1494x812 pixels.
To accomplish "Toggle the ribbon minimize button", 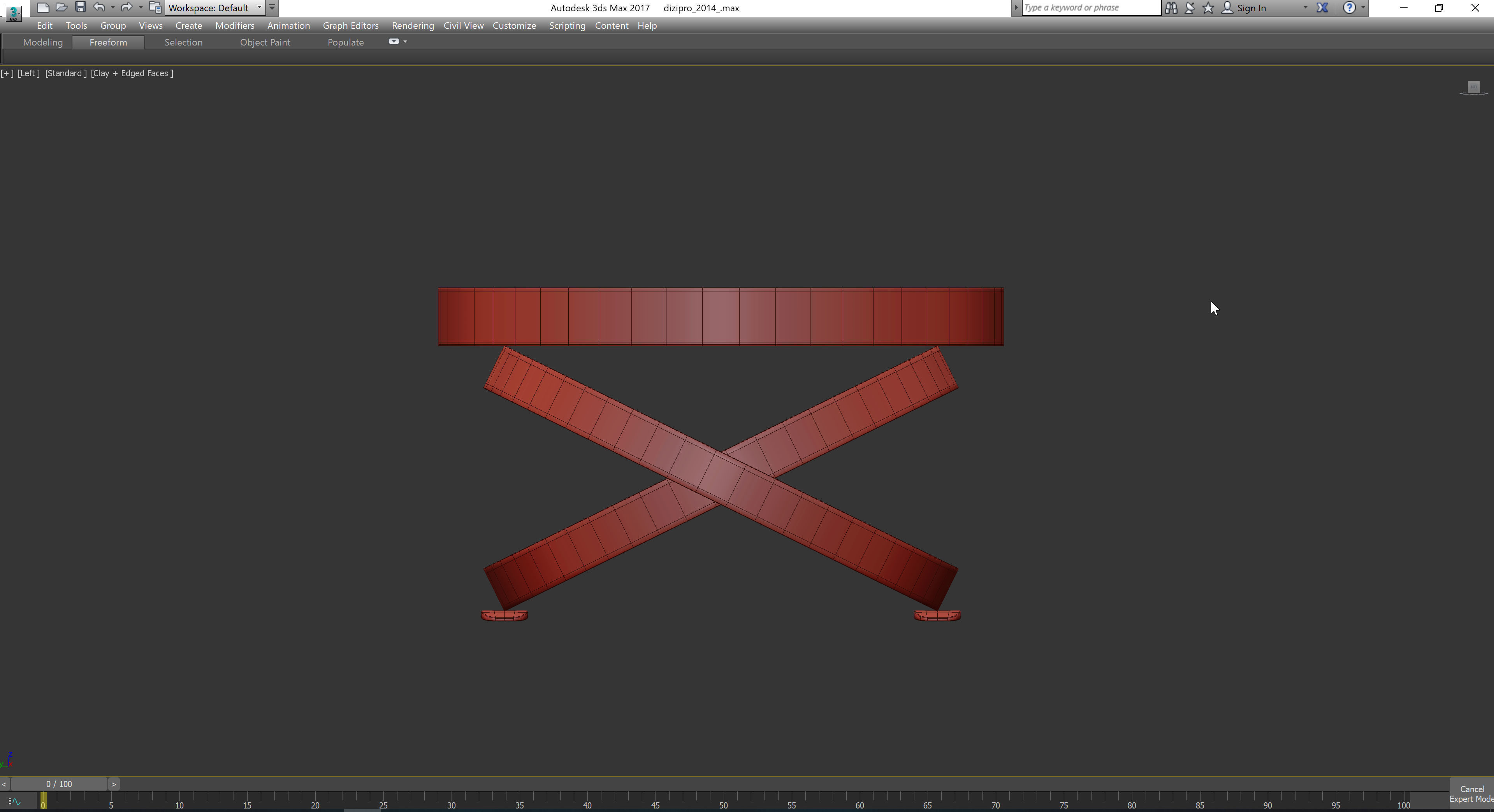I will click(x=394, y=42).
